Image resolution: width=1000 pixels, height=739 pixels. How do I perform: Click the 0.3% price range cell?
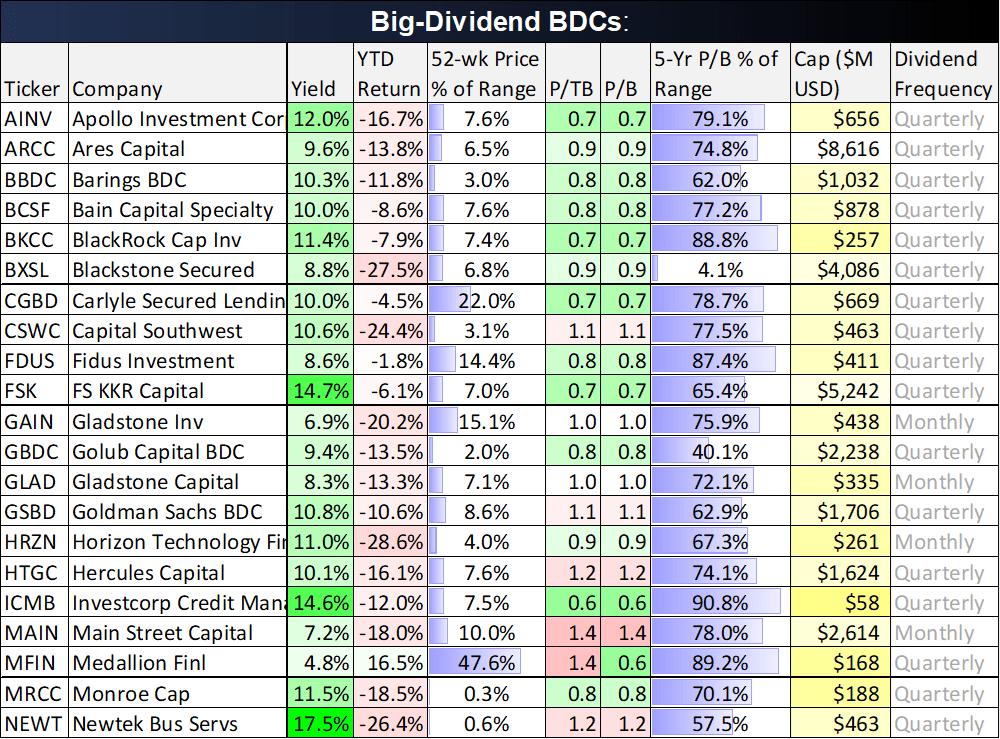point(487,694)
